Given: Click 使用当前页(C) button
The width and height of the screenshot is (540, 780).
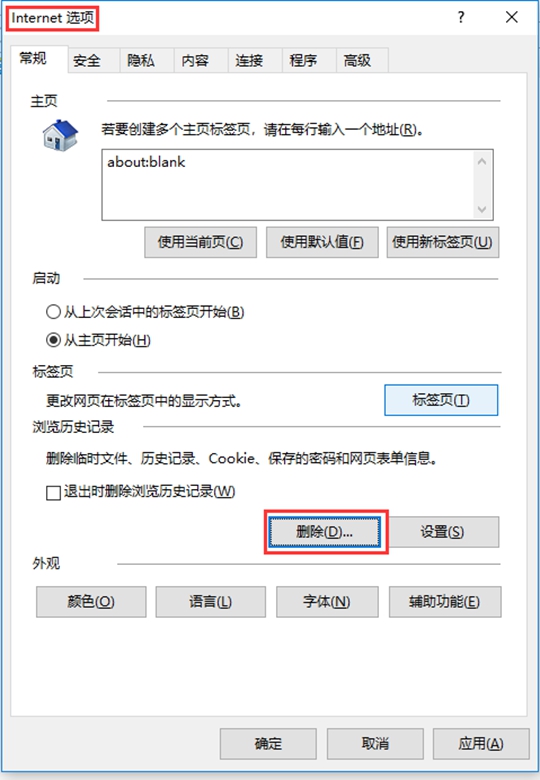Looking at the screenshot, I should point(200,242).
